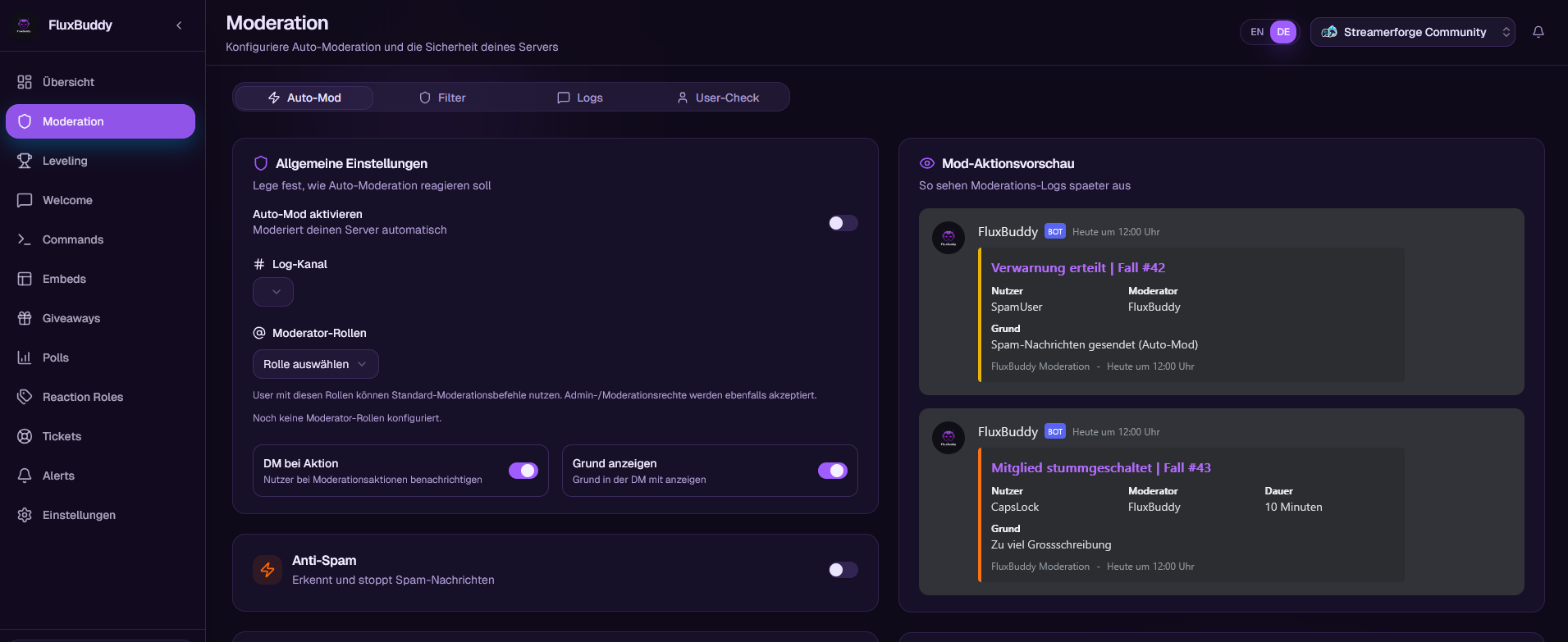Go to Übersicht in the sidebar
The height and width of the screenshot is (642, 1568).
[x=100, y=82]
